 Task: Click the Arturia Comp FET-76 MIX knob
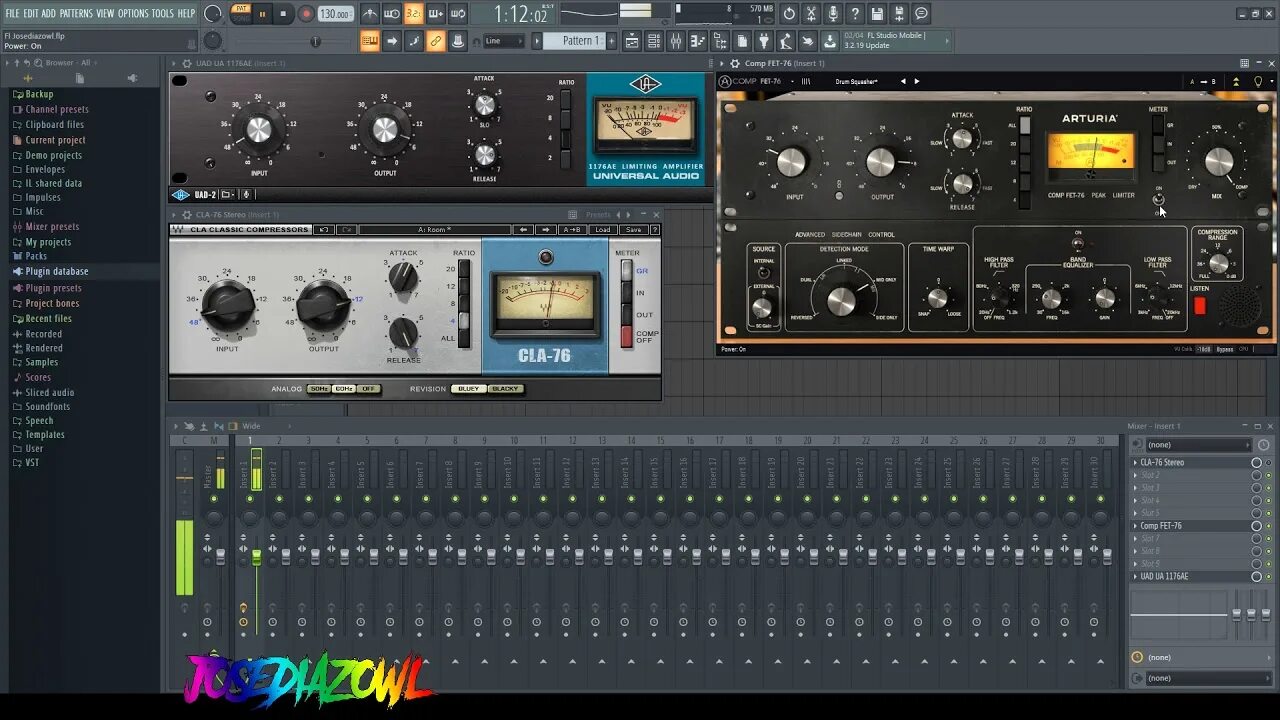(1219, 161)
